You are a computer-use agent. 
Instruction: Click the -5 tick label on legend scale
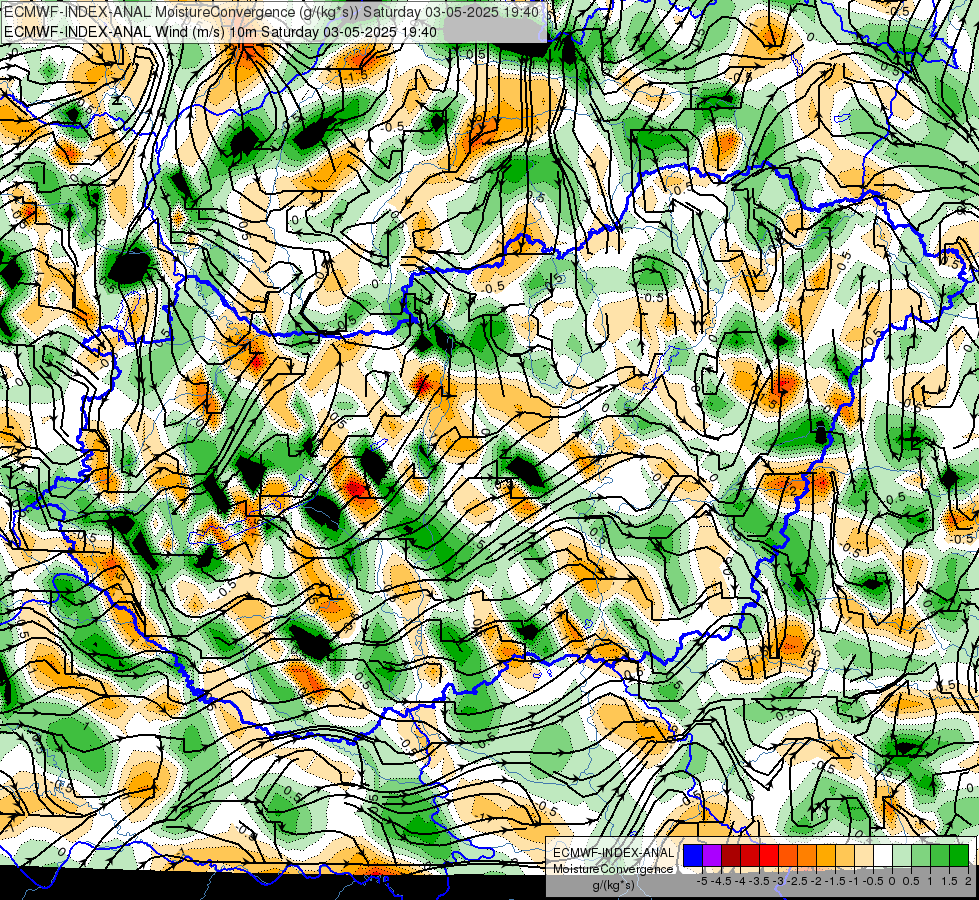pyautogui.click(x=702, y=881)
